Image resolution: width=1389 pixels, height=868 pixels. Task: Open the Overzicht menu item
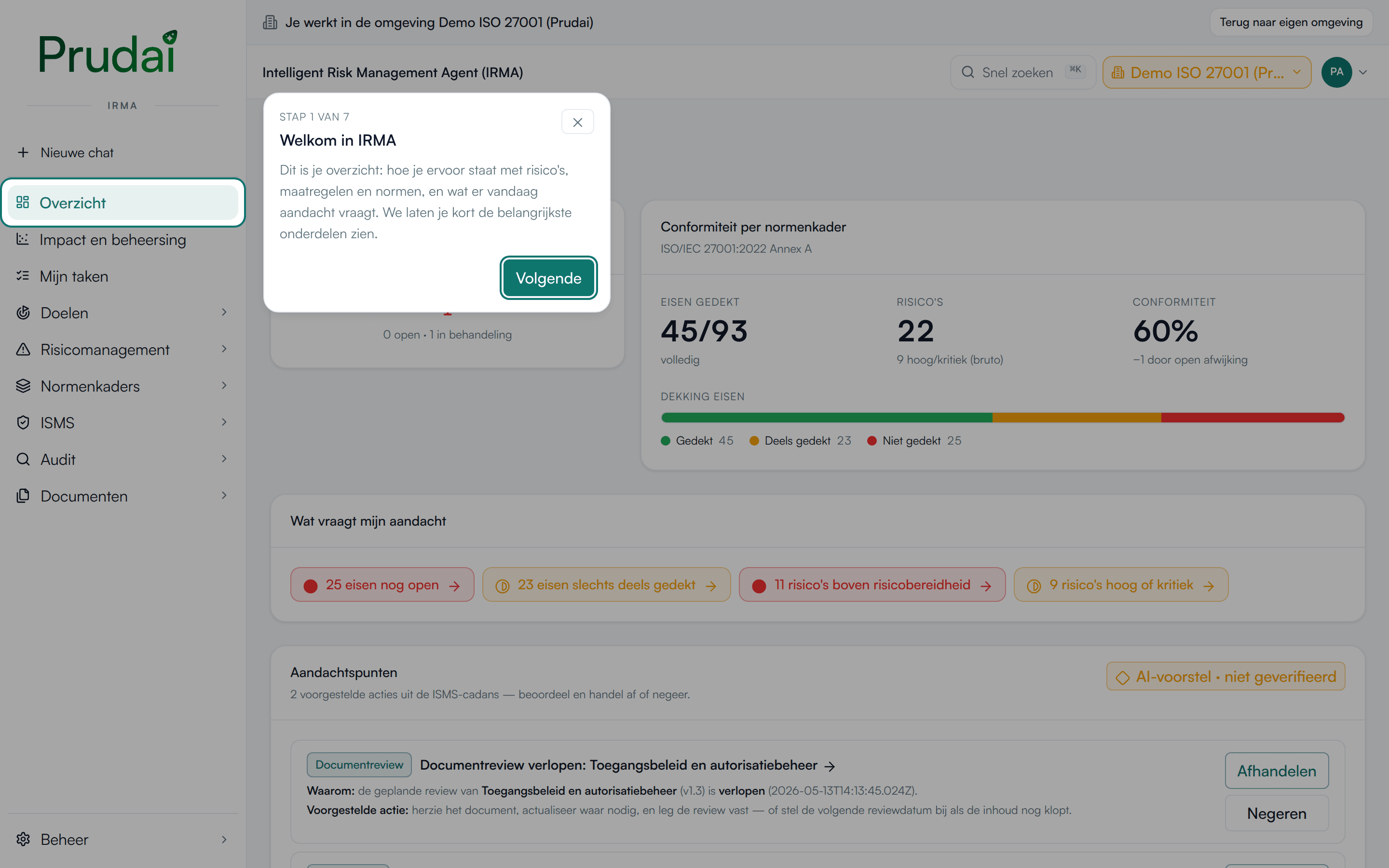click(x=123, y=203)
